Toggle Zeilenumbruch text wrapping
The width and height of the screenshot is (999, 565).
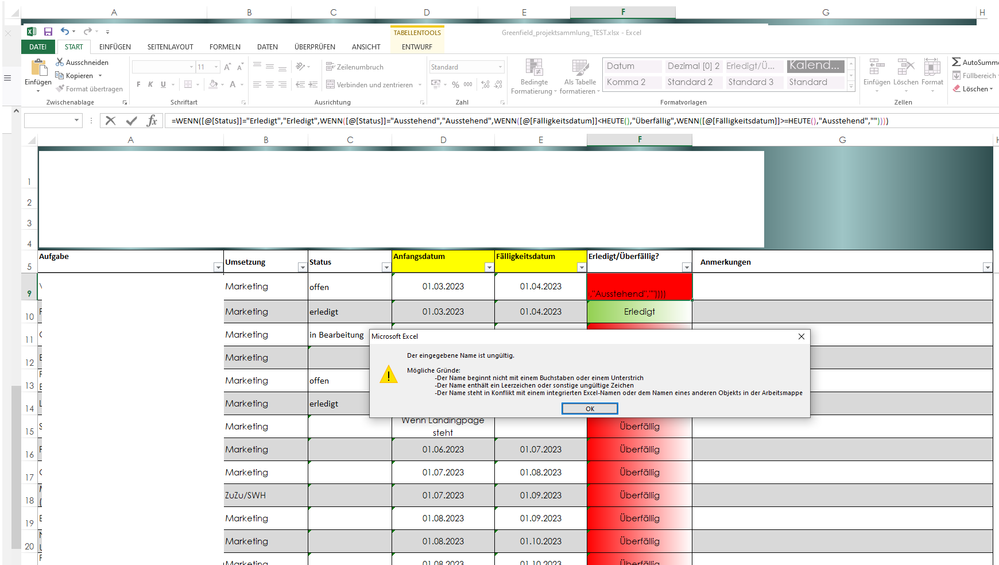tap(355, 67)
